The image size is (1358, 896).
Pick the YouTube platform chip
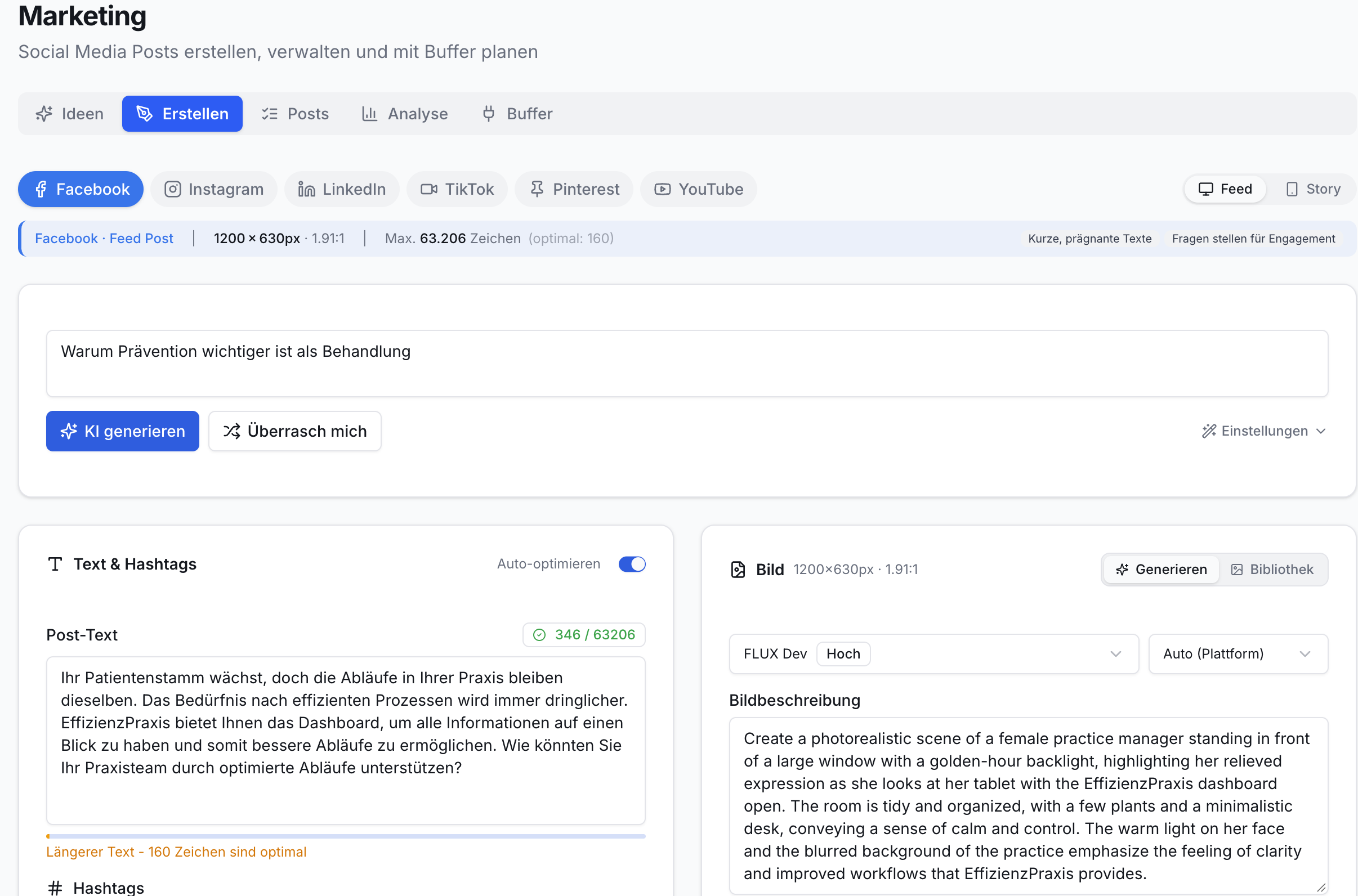(x=699, y=189)
